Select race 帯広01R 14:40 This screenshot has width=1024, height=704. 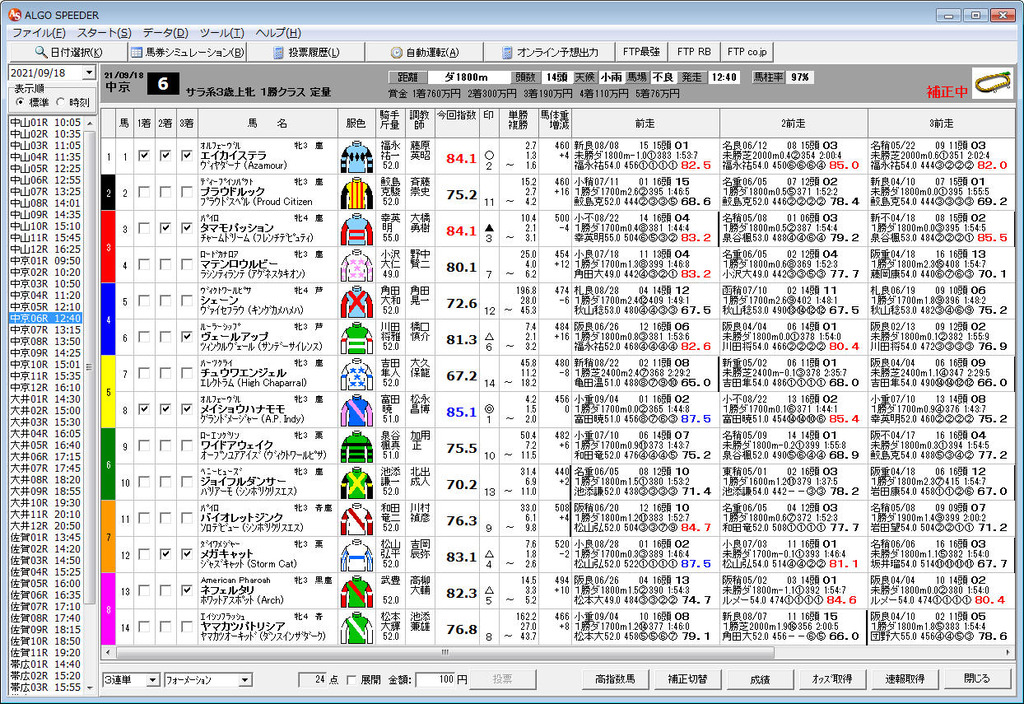(45, 664)
